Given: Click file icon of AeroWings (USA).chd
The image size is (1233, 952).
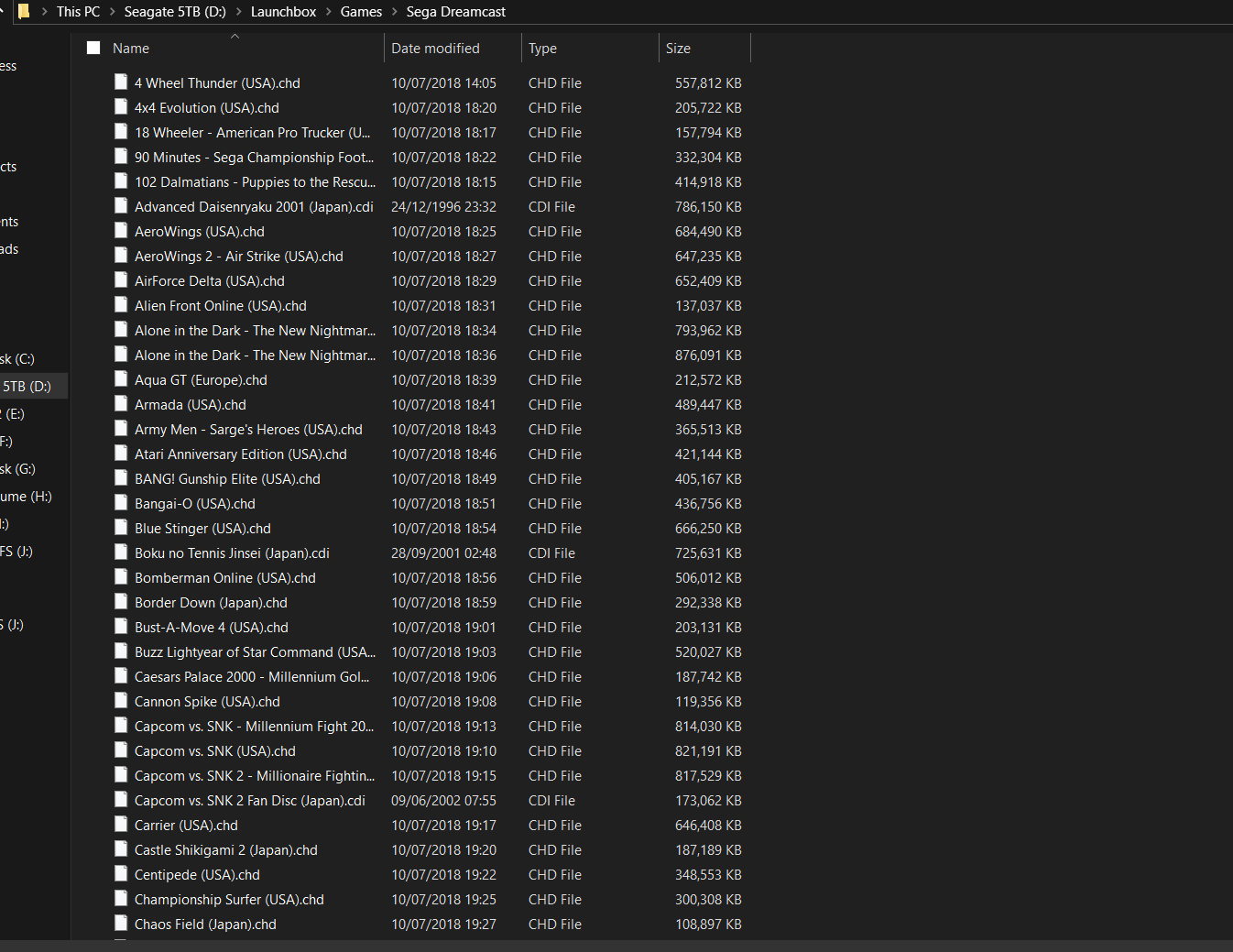Looking at the screenshot, I should [x=121, y=230].
